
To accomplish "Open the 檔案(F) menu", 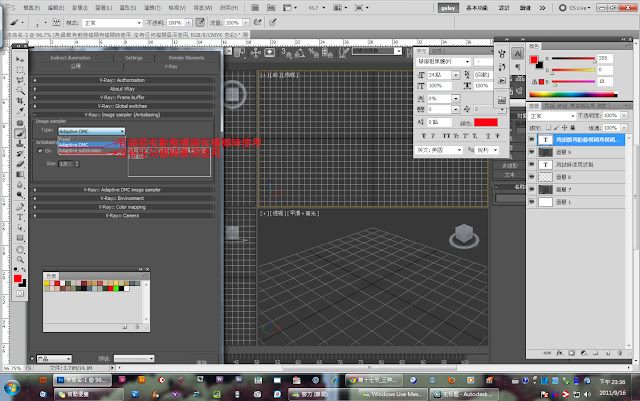I will click(31, 8).
